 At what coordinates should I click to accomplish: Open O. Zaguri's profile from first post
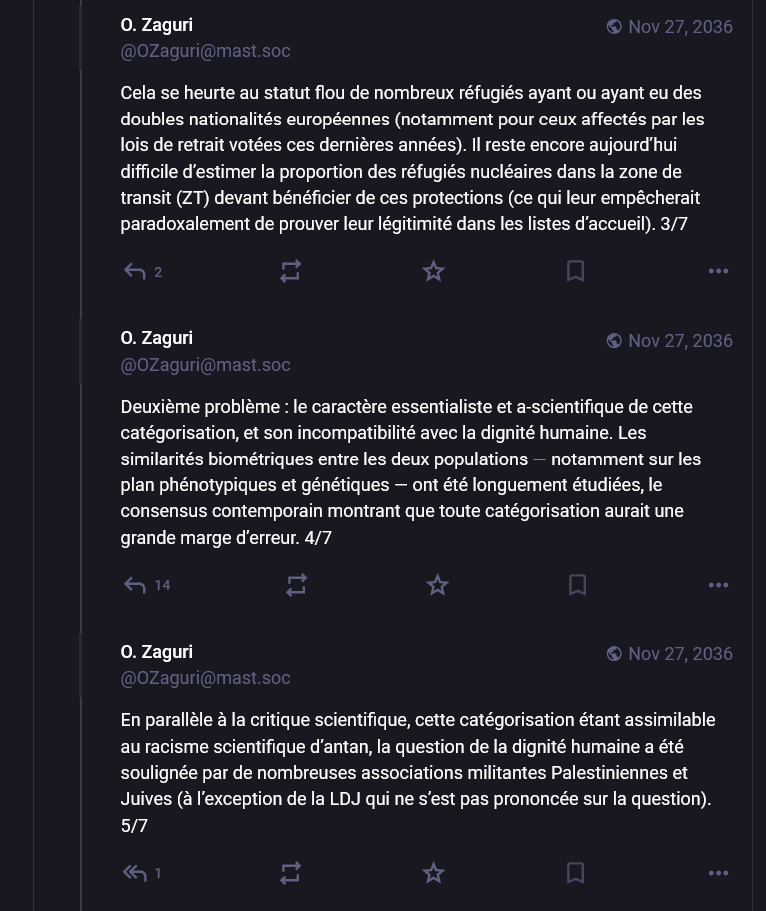[x=157, y=25]
